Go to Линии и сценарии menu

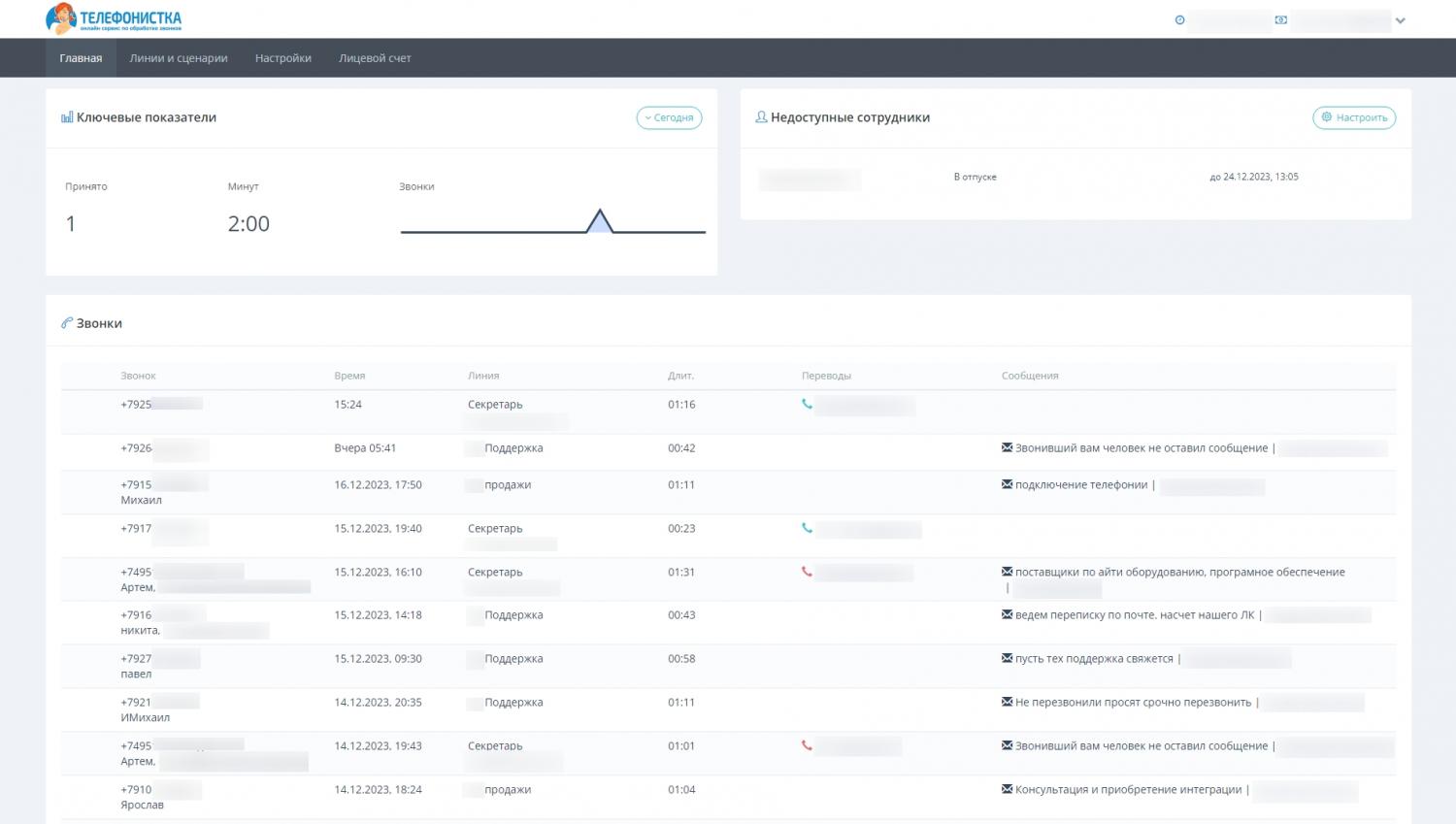click(179, 58)
